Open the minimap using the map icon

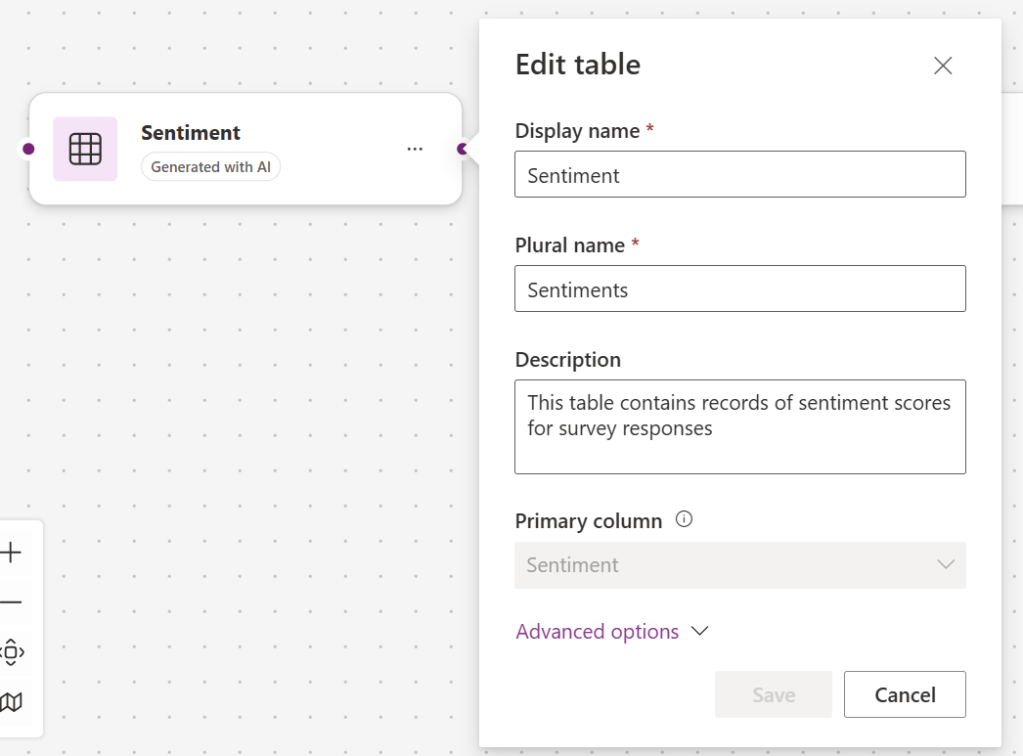click(x=13, y=702)
